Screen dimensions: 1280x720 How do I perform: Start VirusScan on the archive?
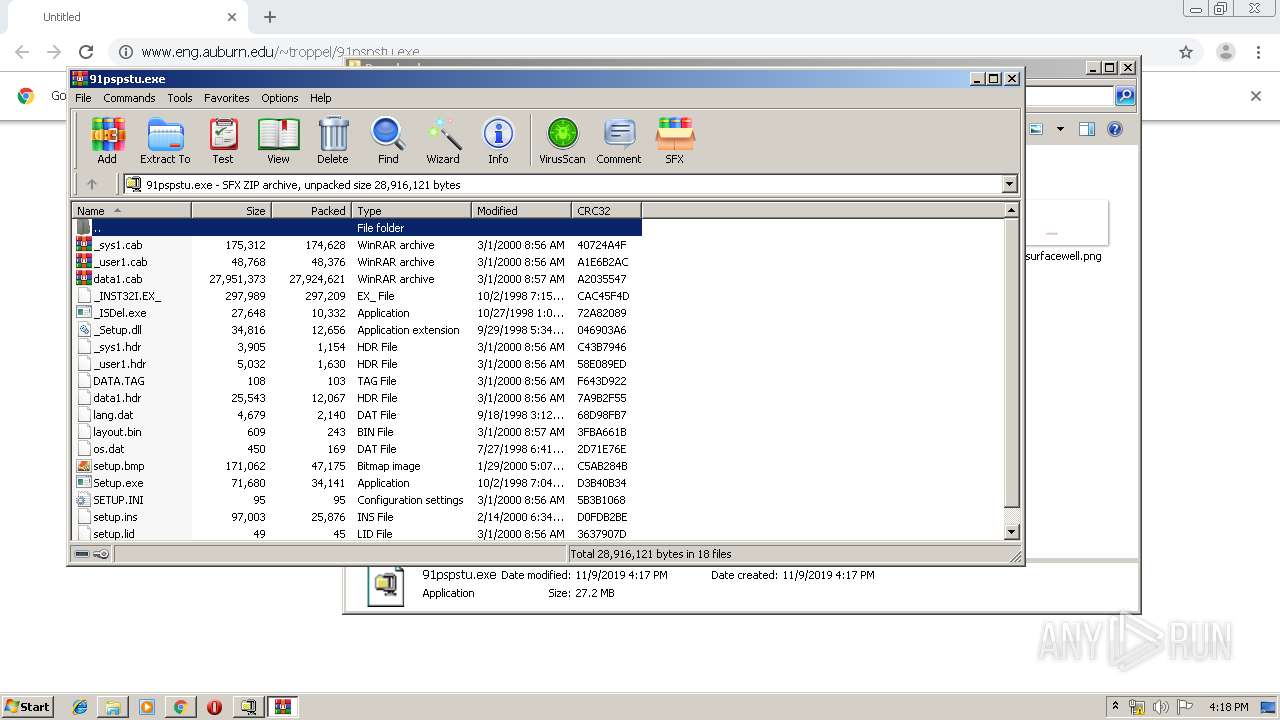coord(562,140)
